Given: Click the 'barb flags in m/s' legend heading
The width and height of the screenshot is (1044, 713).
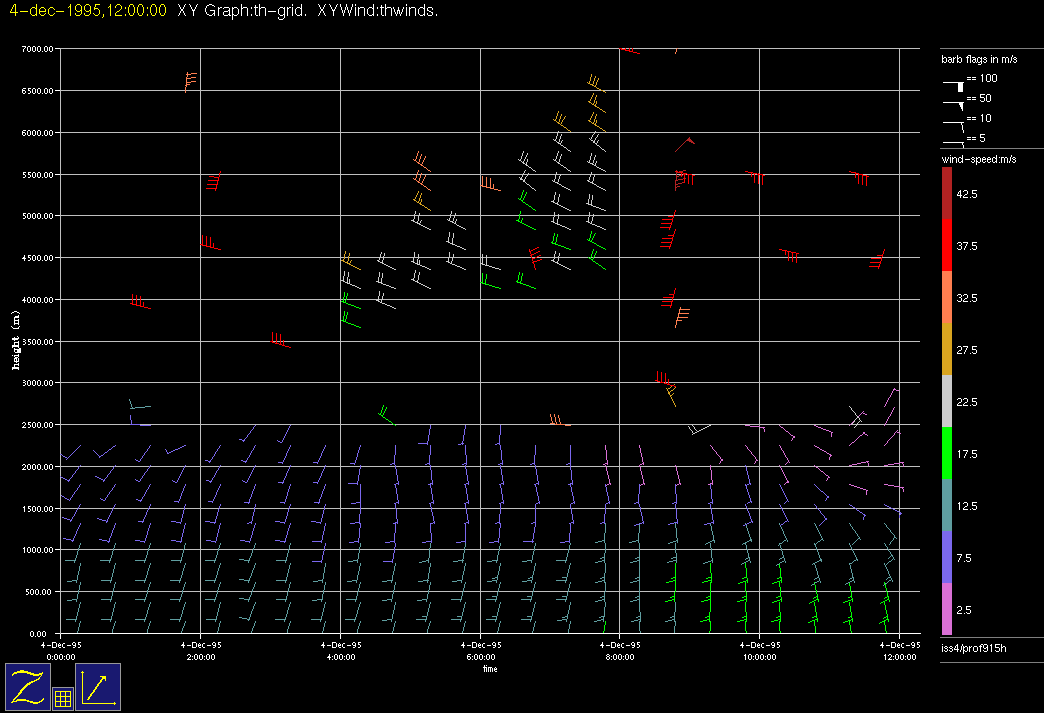Looking at the screenshot, I should pyautogui.click(x=978, y=60).
